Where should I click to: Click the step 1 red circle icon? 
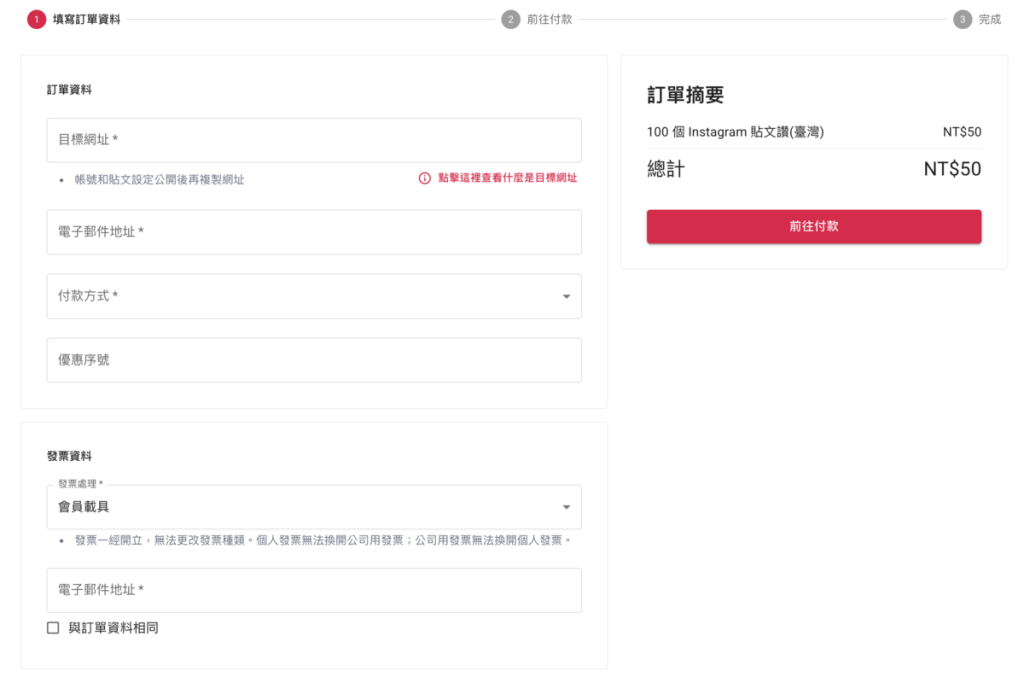37,20
